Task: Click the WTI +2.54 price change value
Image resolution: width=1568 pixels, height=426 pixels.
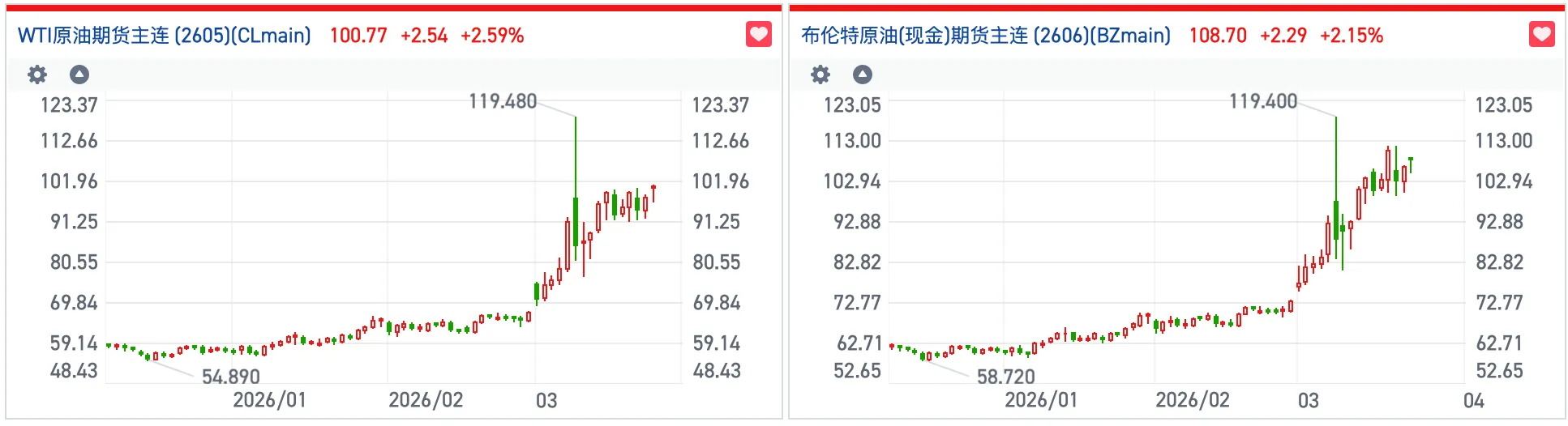Action: pyautogui.click(x=424, y=36)
